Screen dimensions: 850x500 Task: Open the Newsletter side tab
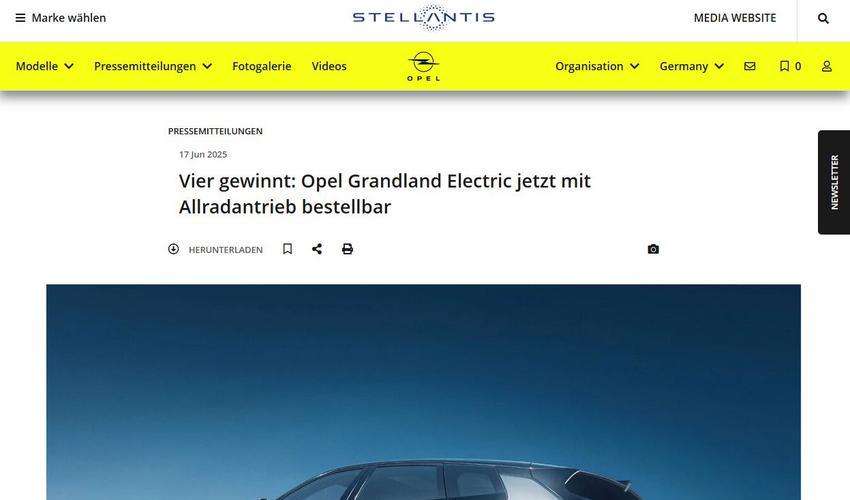point(834,182)
